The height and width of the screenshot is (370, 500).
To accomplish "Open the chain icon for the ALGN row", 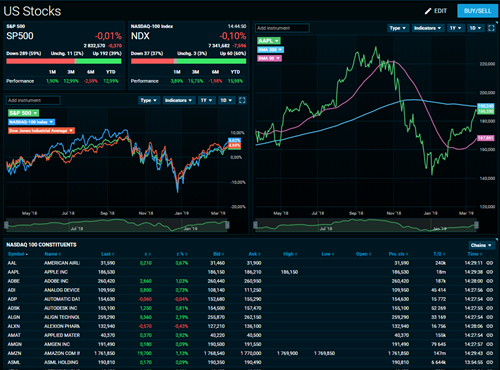I will pyautogui.click(x=489, y=317).
